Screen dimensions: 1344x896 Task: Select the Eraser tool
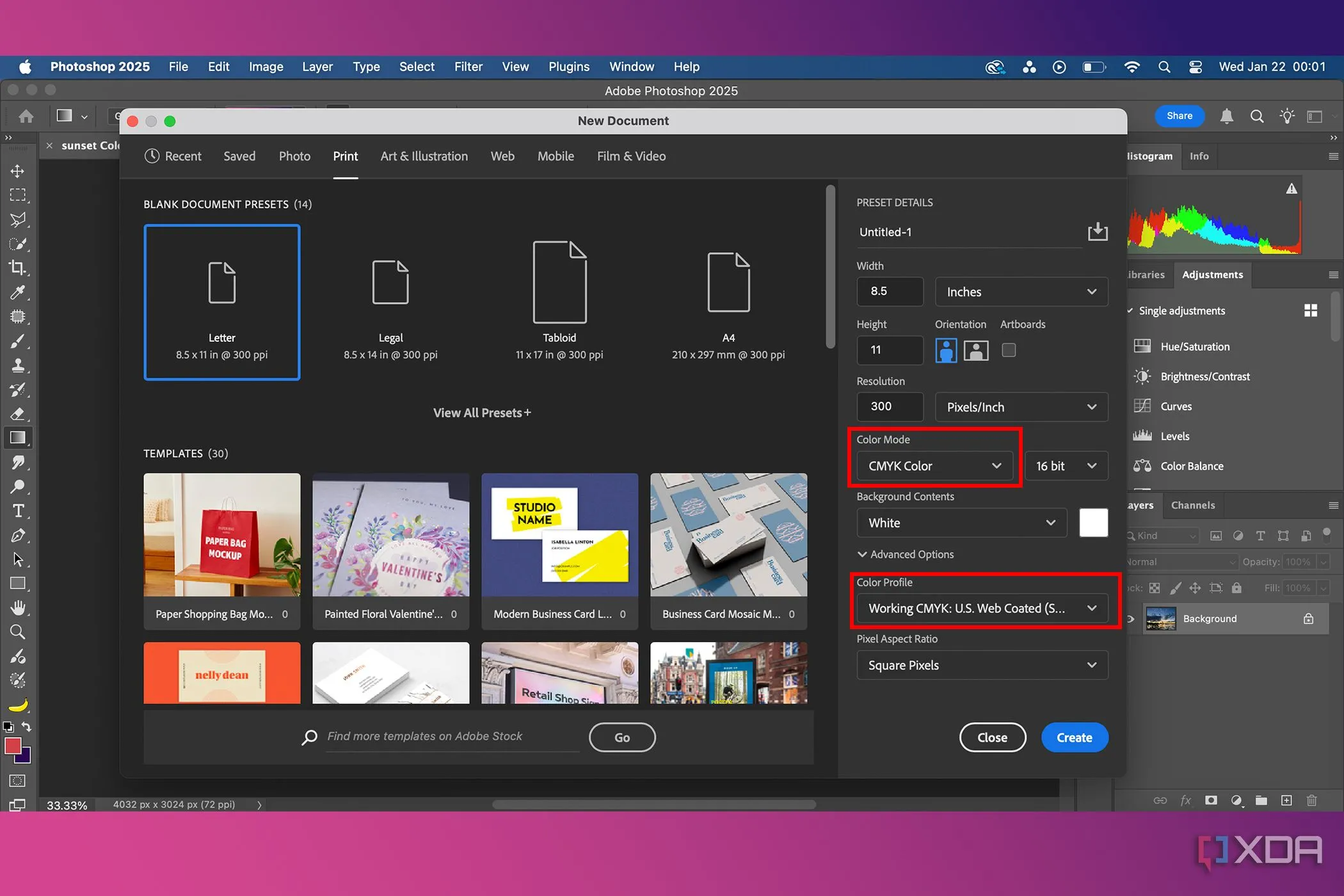coord(17,413)
